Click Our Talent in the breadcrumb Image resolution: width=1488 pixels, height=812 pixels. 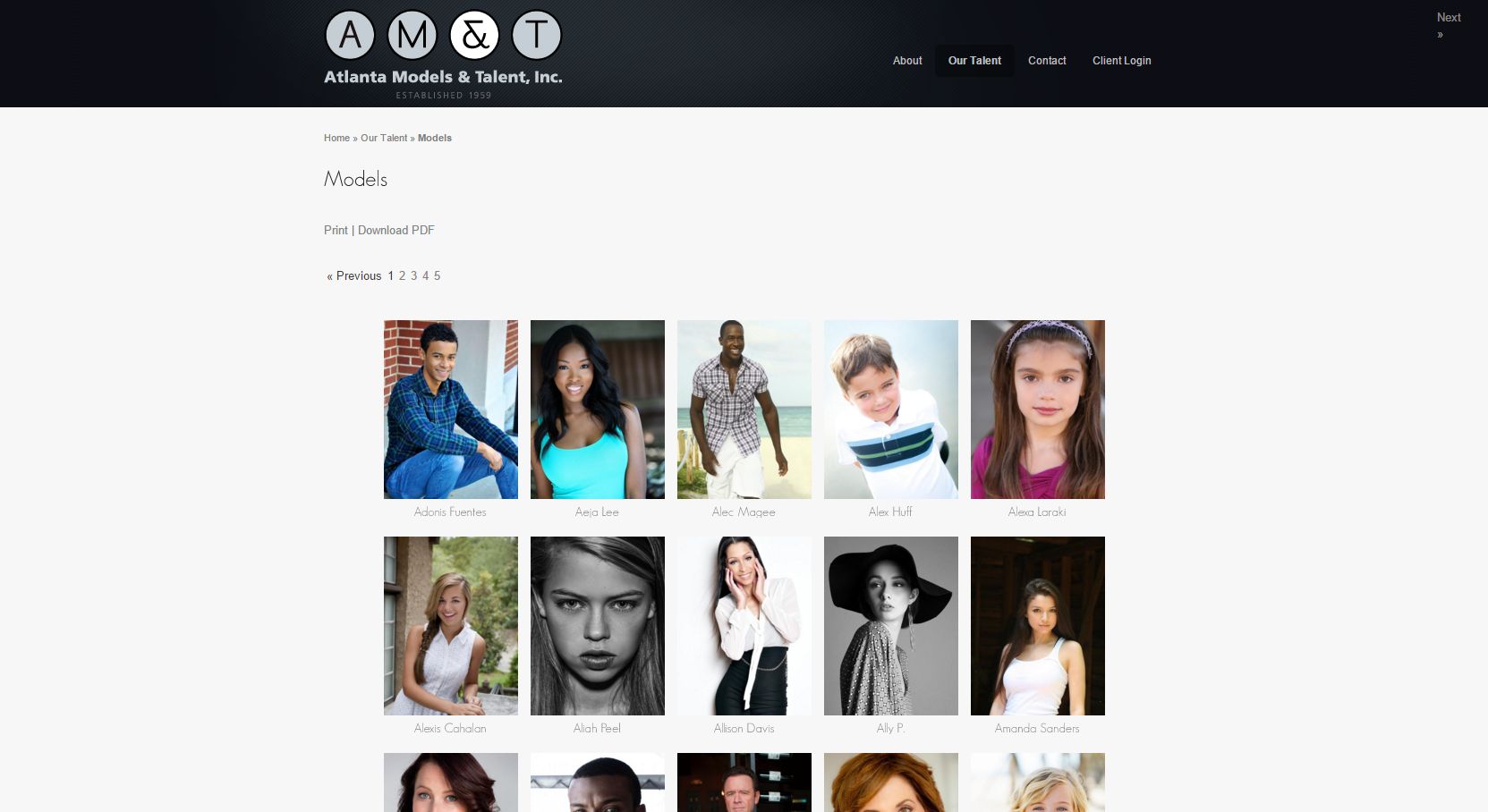pos(384,138)
